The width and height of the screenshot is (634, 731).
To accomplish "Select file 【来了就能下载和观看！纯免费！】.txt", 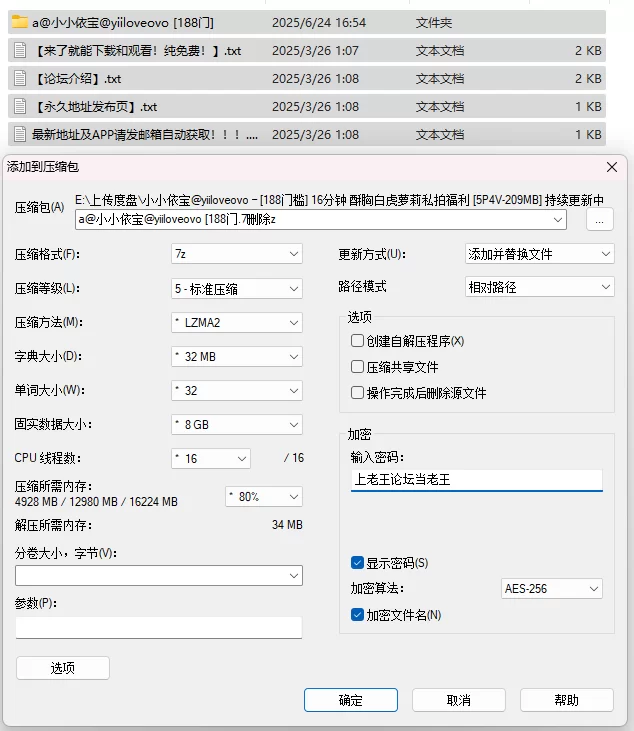I will click(x=307, y=50).
